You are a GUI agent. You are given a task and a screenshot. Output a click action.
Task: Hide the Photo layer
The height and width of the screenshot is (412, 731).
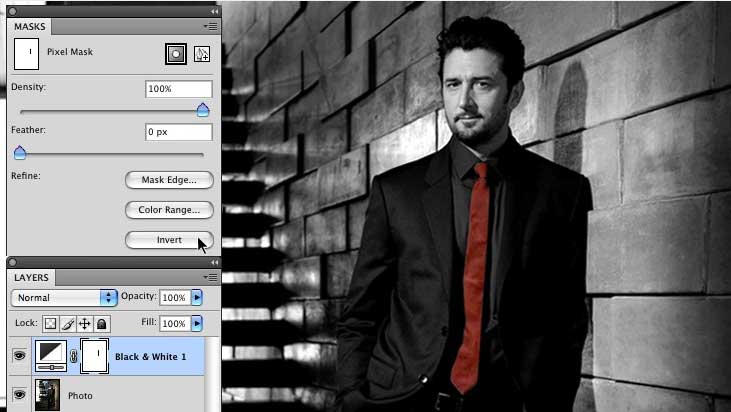[x=19, y=395]
